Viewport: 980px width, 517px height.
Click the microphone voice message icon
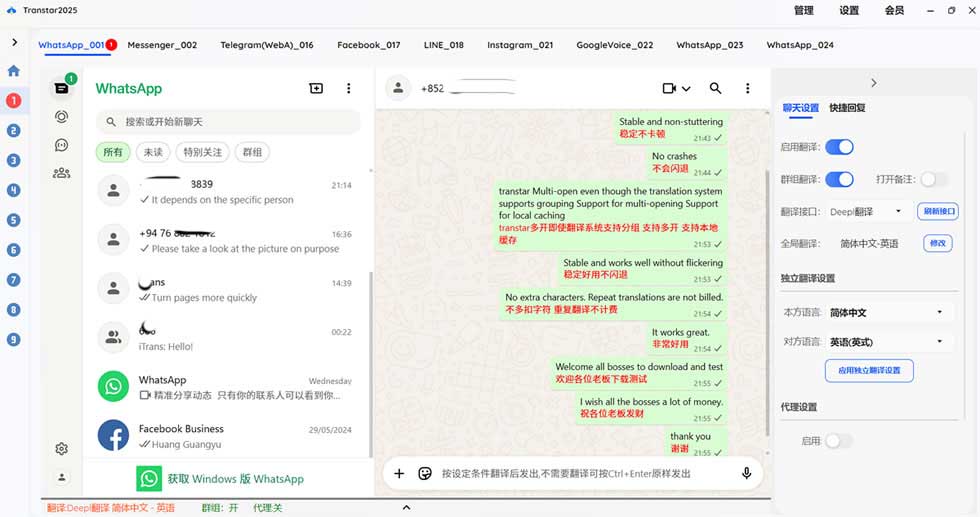(746, 473)
